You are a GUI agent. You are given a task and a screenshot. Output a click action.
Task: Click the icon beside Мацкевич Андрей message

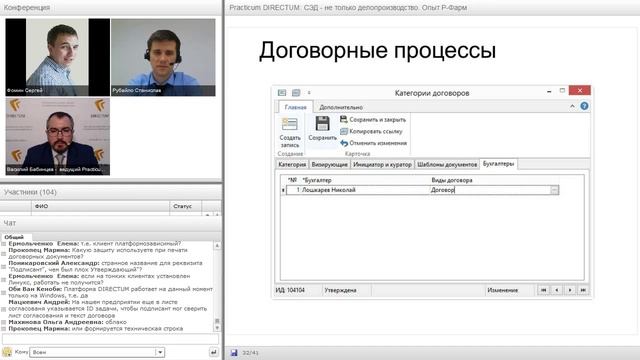4,309
